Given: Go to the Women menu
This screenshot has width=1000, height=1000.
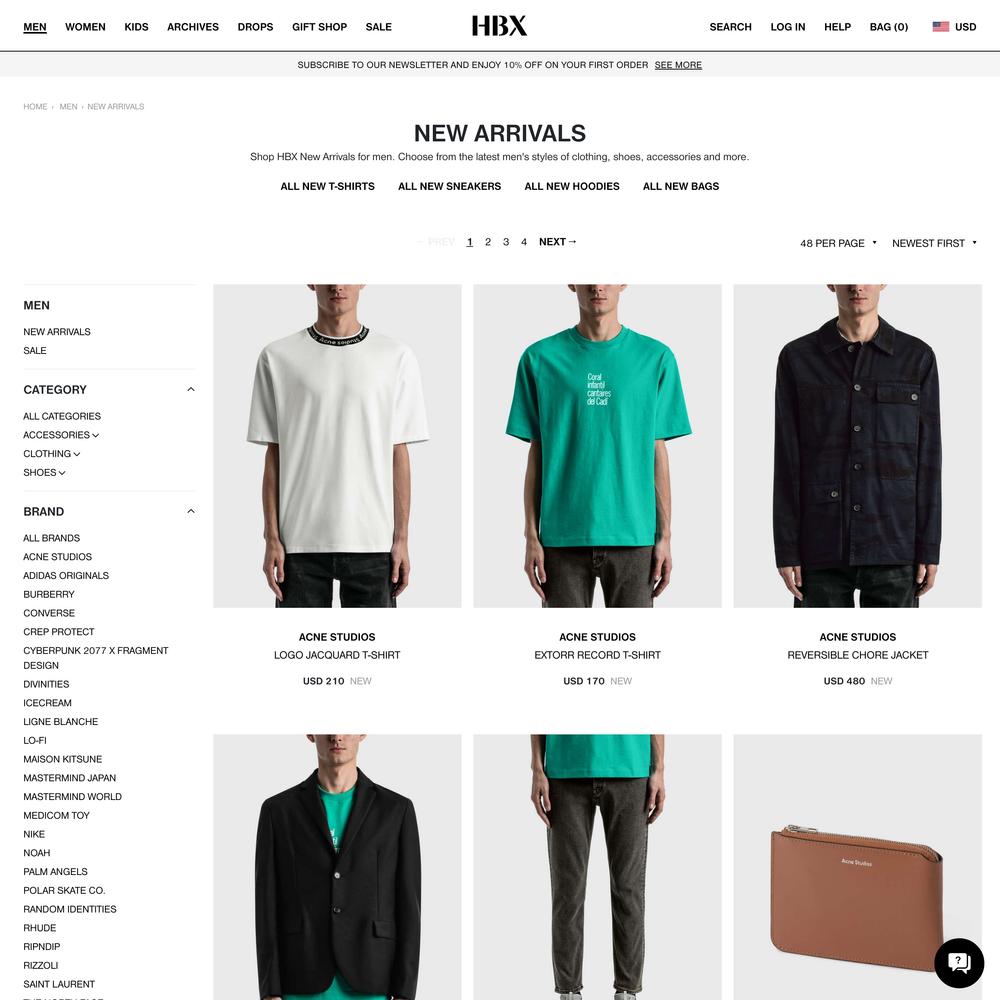Looking at the screenshot, I should [85, 27].
